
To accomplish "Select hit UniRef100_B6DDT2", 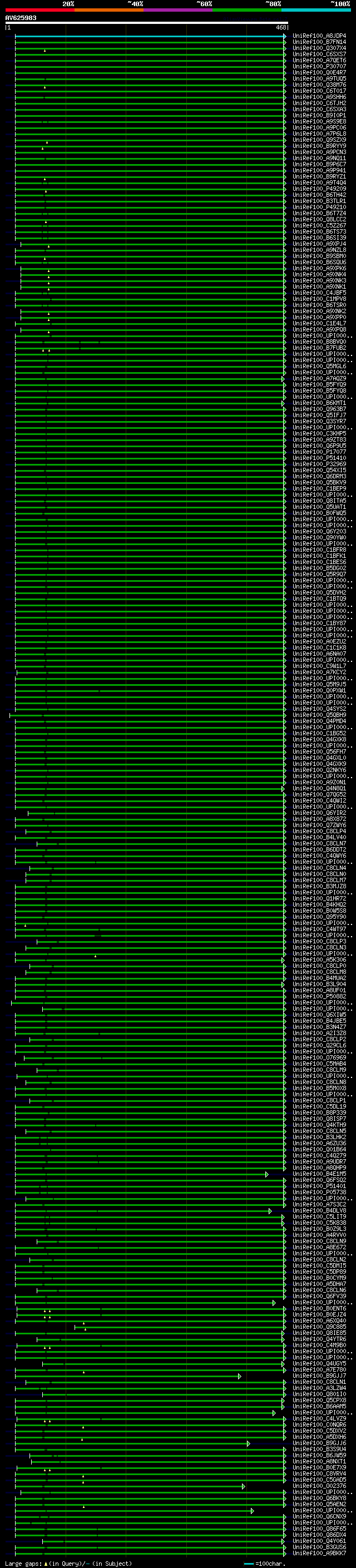I will (319, 850).
